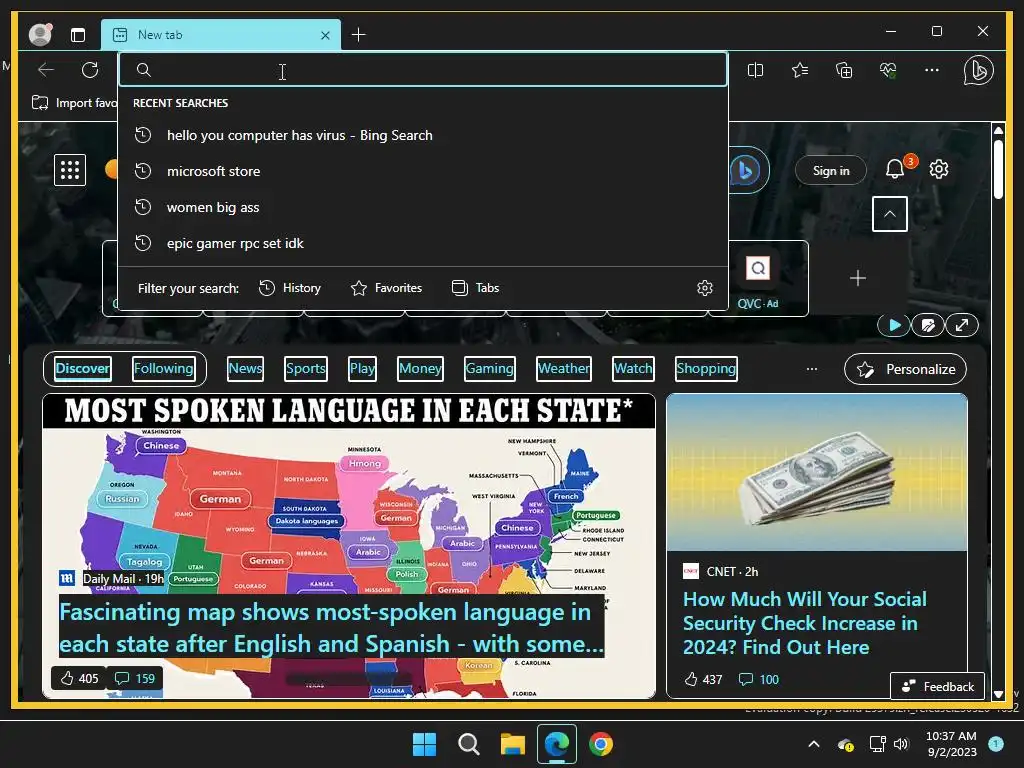Viewport: 1024px width, 768px height.
Task: Click the page vertical scrollbar thumb
Action: [998, 169]
